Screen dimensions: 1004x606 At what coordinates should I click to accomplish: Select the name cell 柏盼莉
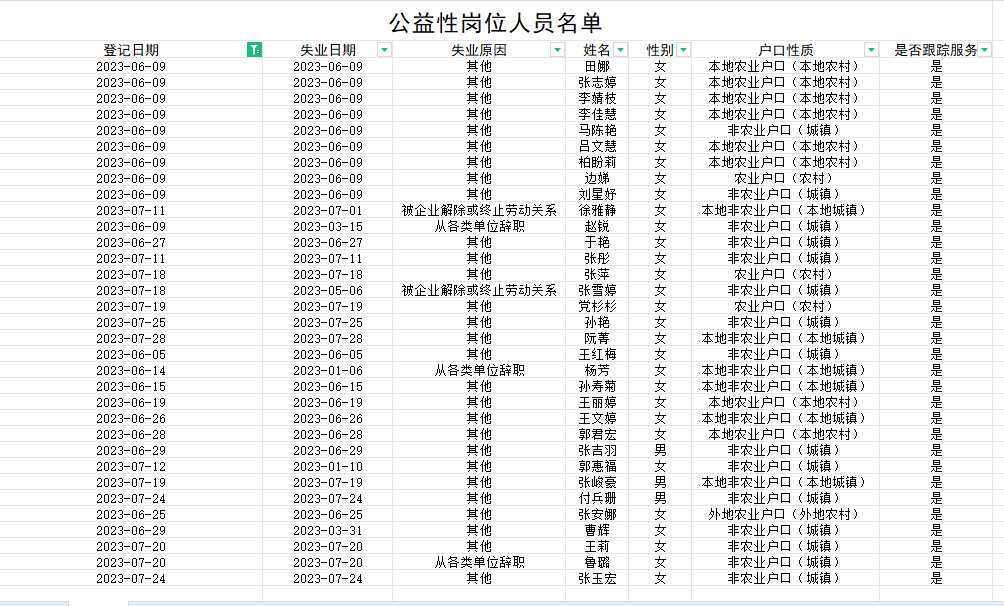tap(597, 163)
